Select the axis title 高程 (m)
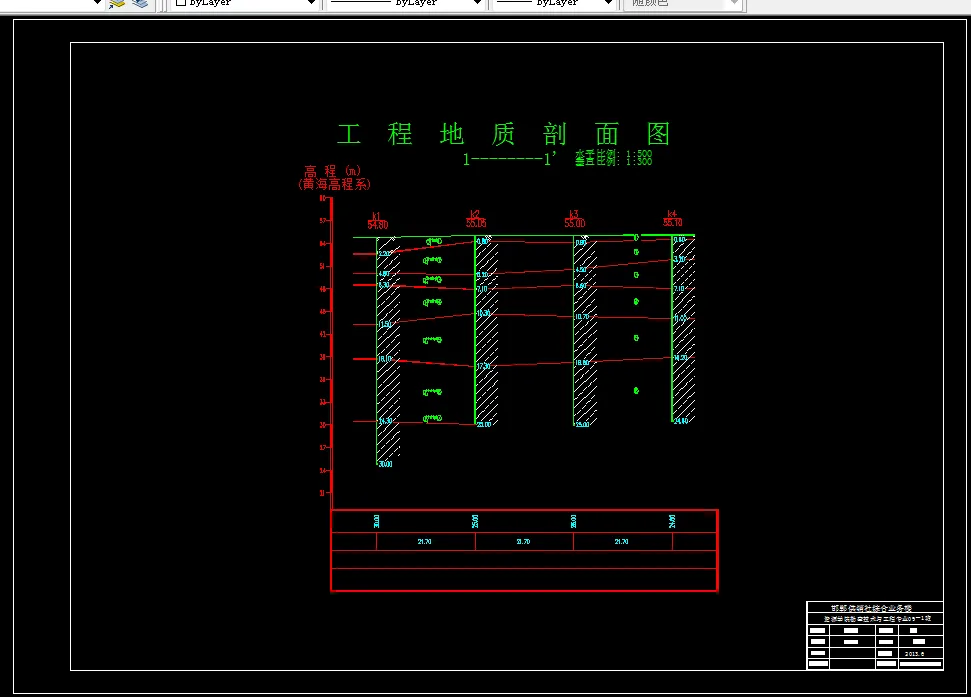The image size is (971, 697). [332, 171]
